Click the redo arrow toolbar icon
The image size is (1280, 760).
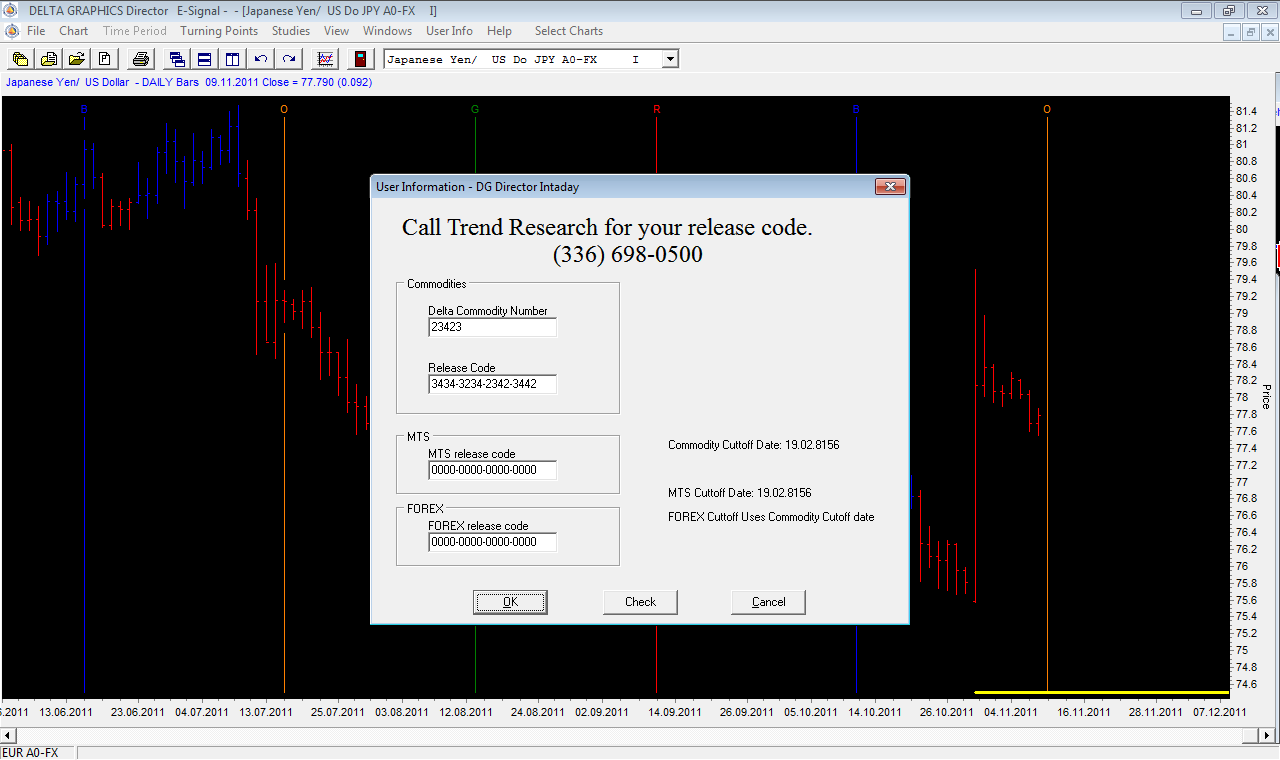coord(289,59)
